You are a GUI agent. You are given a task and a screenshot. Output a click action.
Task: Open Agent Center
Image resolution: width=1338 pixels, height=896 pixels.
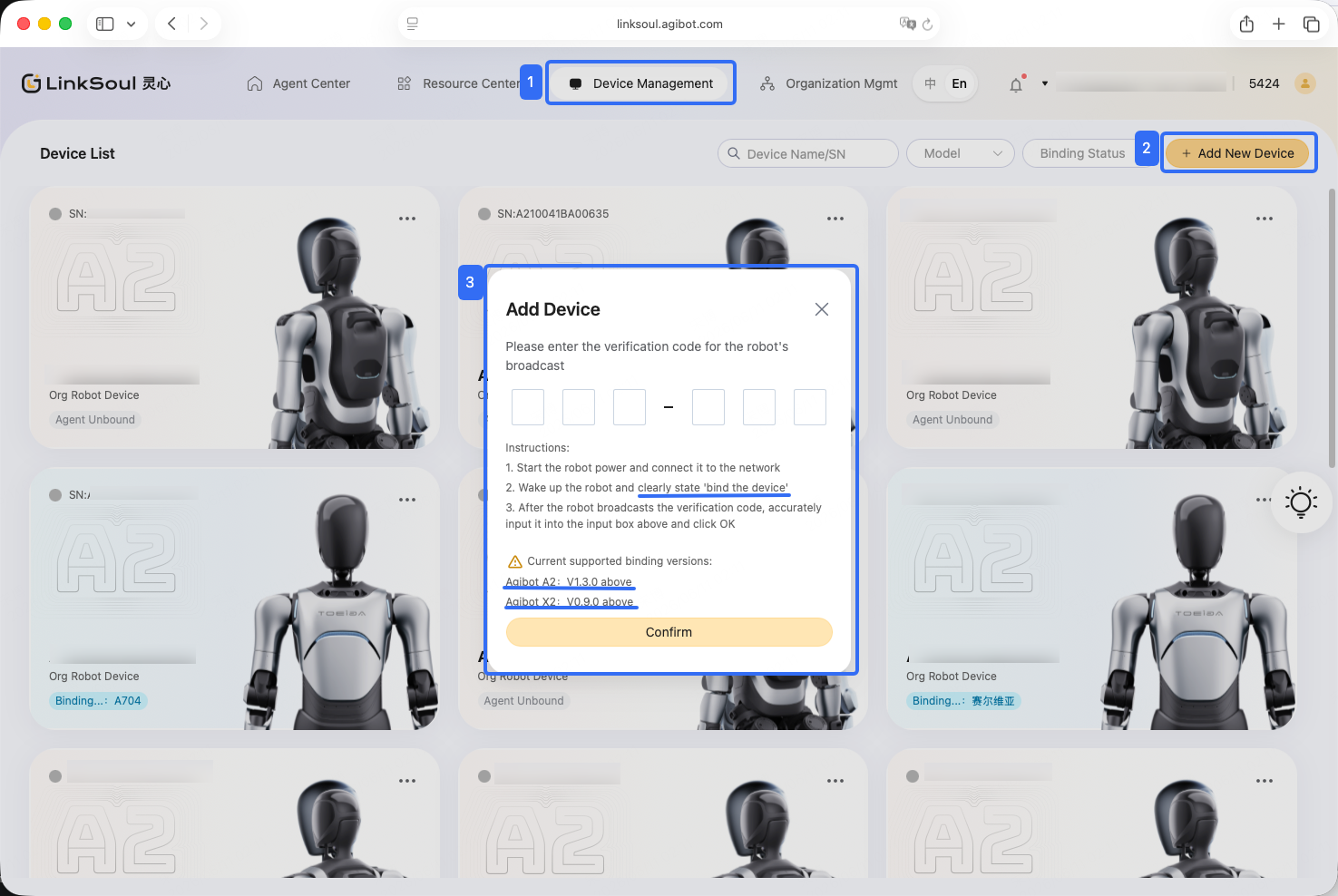click(x=298, y=83)
